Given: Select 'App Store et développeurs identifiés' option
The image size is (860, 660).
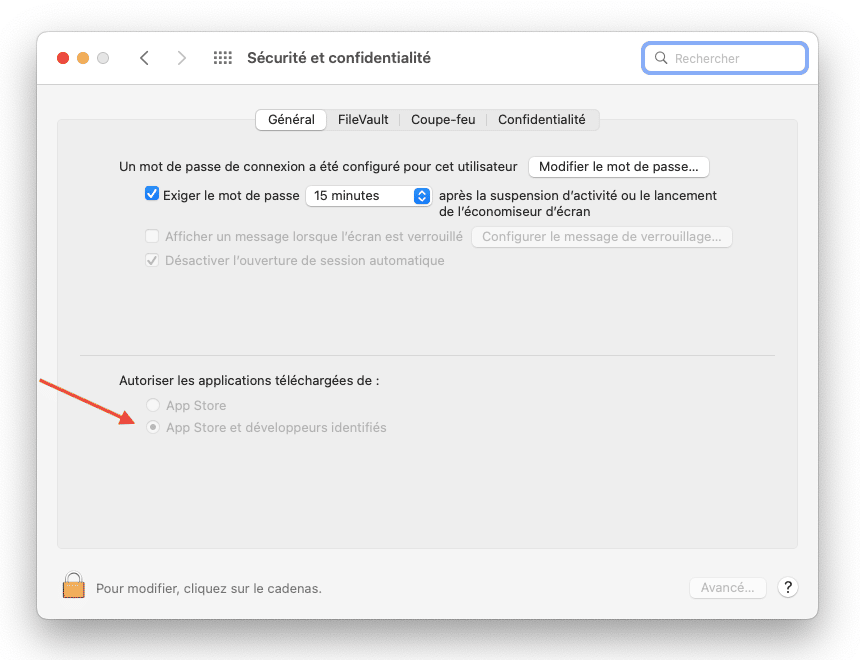Looking at the screenshot, I should click(x=153, y=427).
